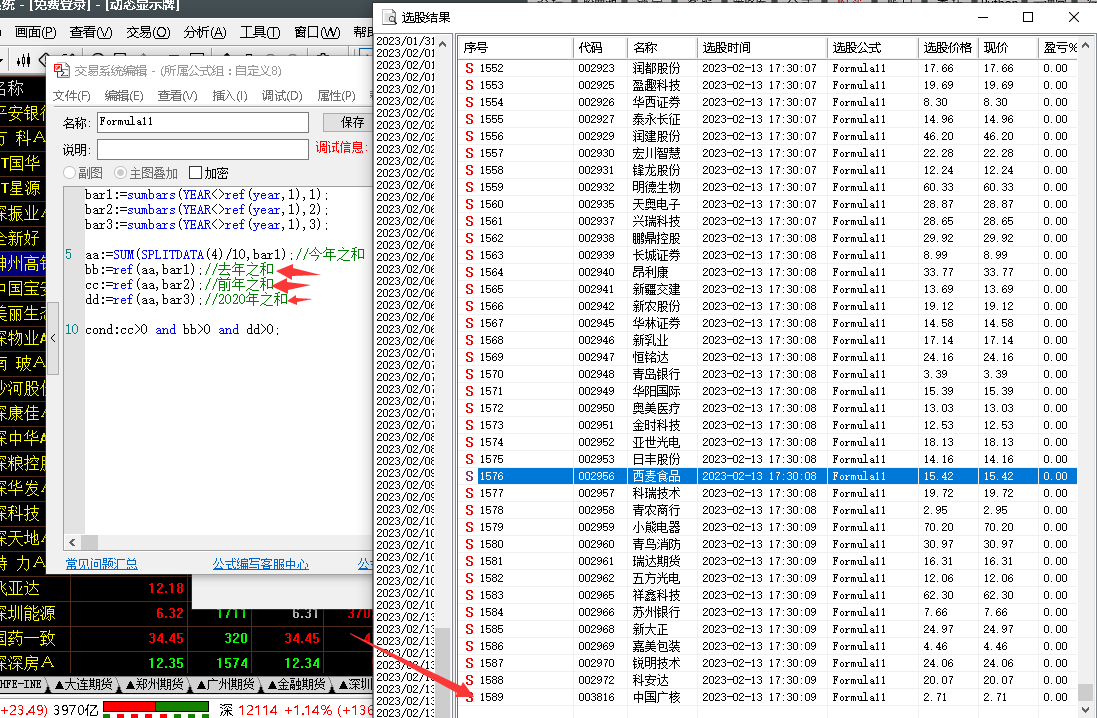Click the results table scroll-up arrow
Image resolution: width=1097 pixels, height=718 pixels.
click(x=1085, y=46)
